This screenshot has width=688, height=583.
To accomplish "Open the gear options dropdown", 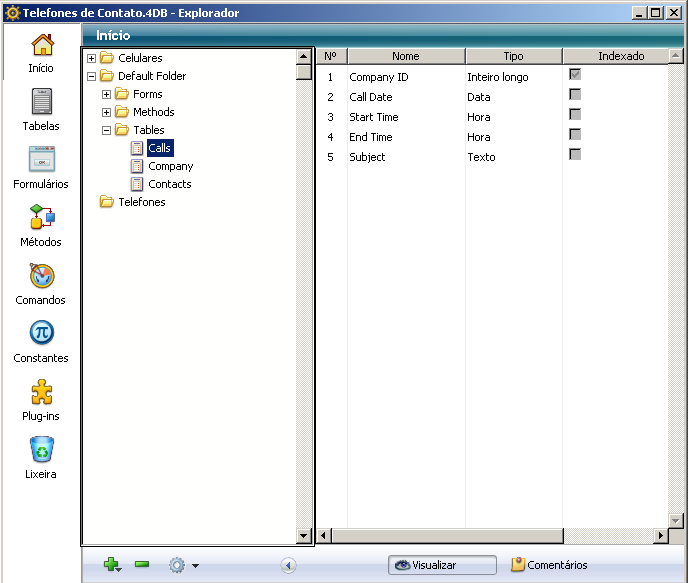I will tap(183, 565).
